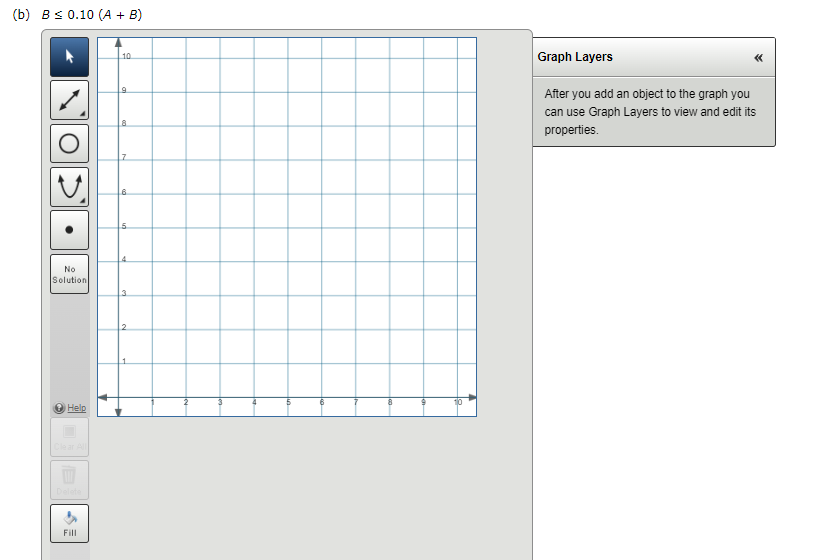This screenshot has width=834, height=560.
Task: Select the pointer arrow tool
Action: (x=69, y=57)
